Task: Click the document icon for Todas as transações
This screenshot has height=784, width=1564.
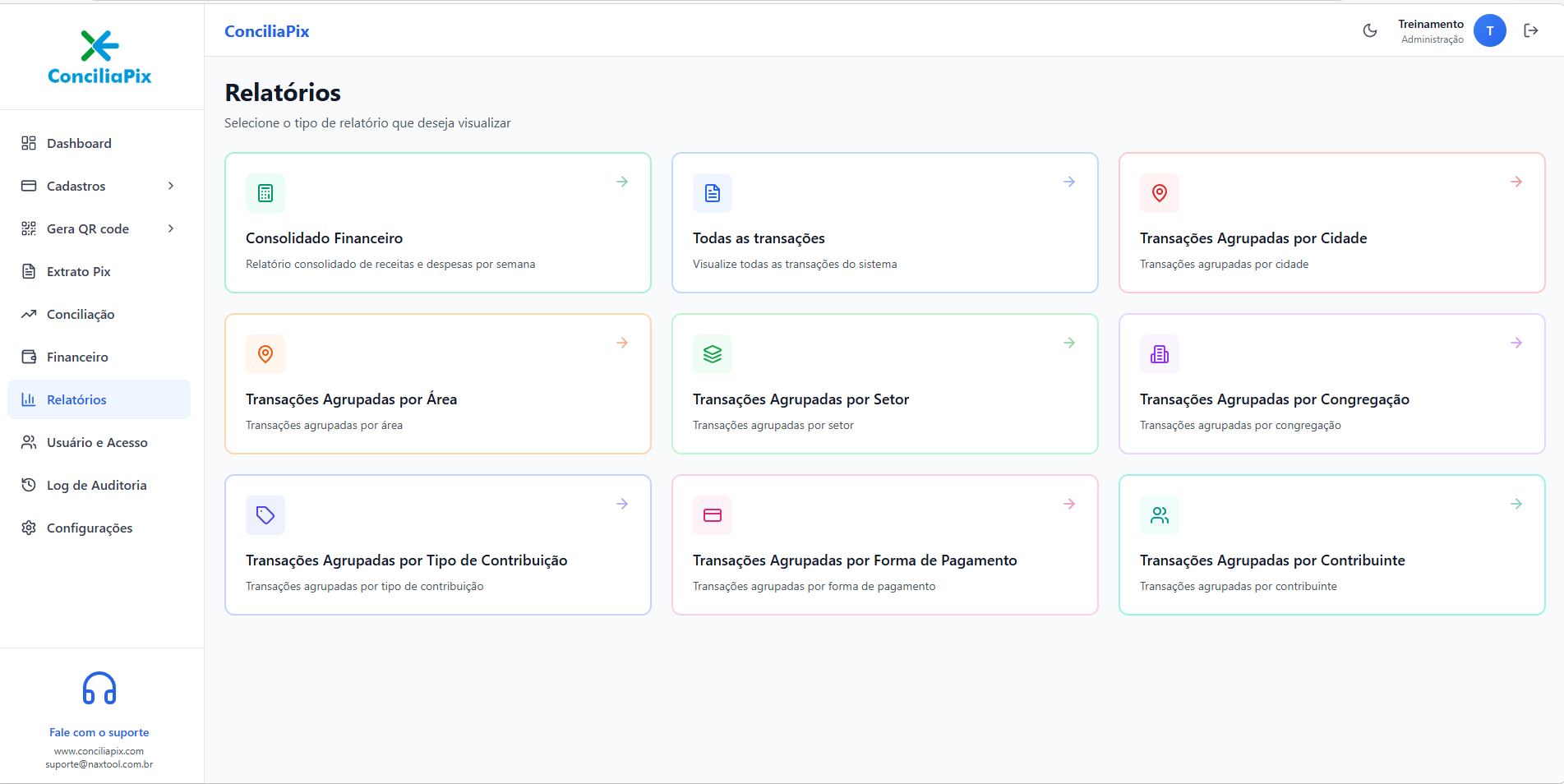Action: point(713,193)
